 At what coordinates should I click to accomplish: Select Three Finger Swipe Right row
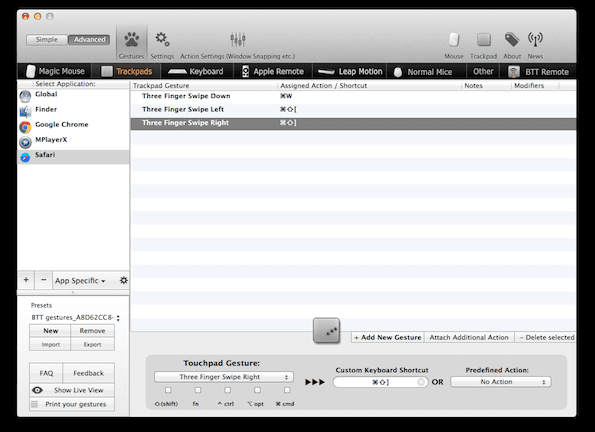353,123
